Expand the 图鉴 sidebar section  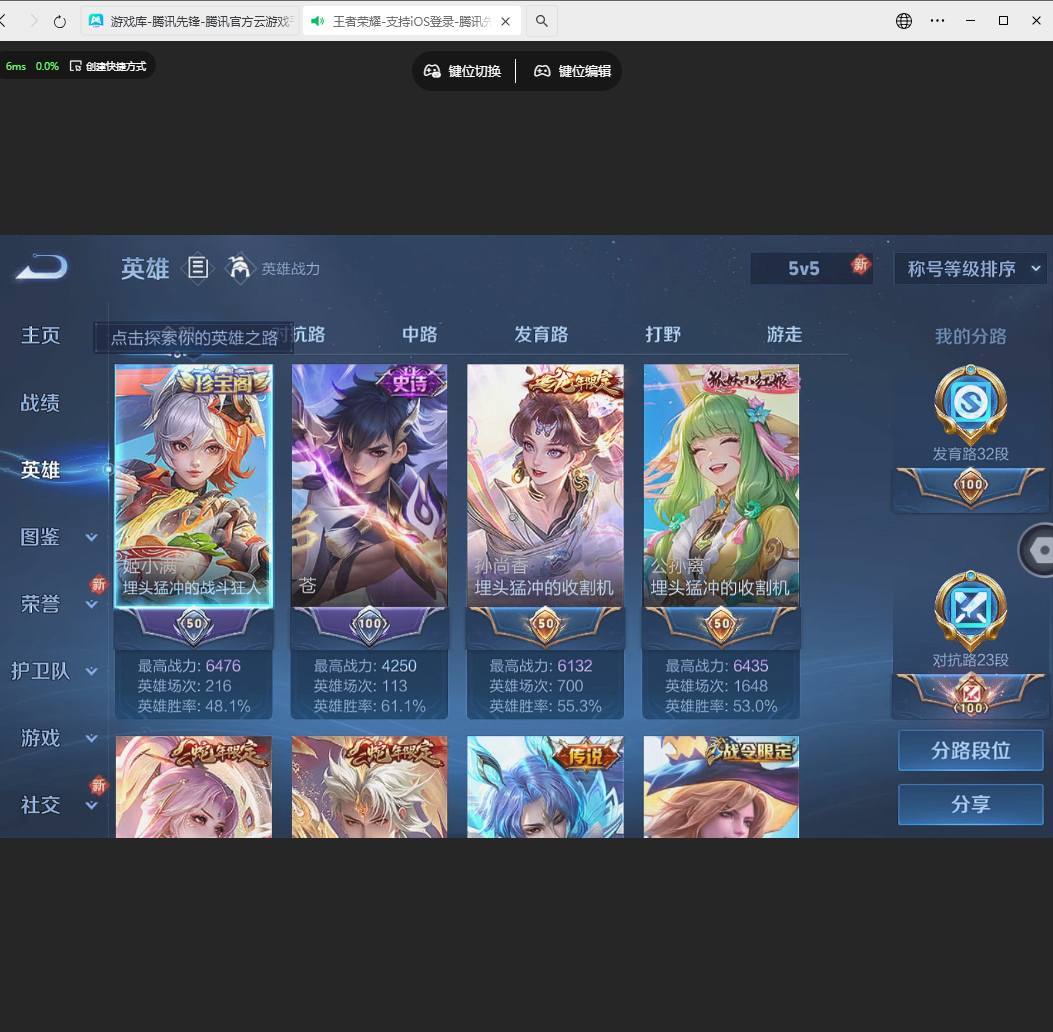(91, 537)
